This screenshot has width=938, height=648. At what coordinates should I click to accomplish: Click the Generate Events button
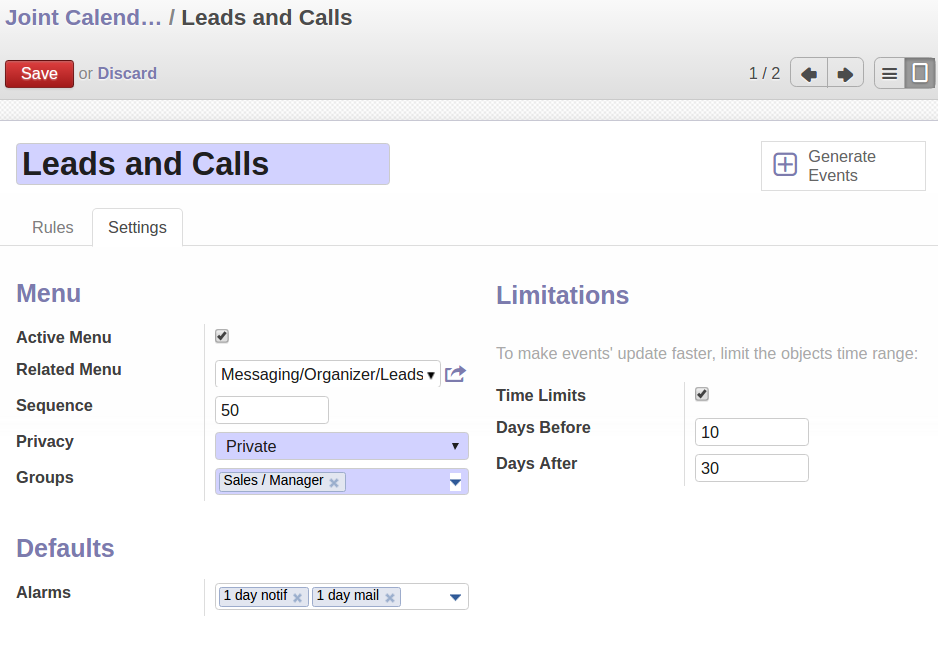[843, 166]
